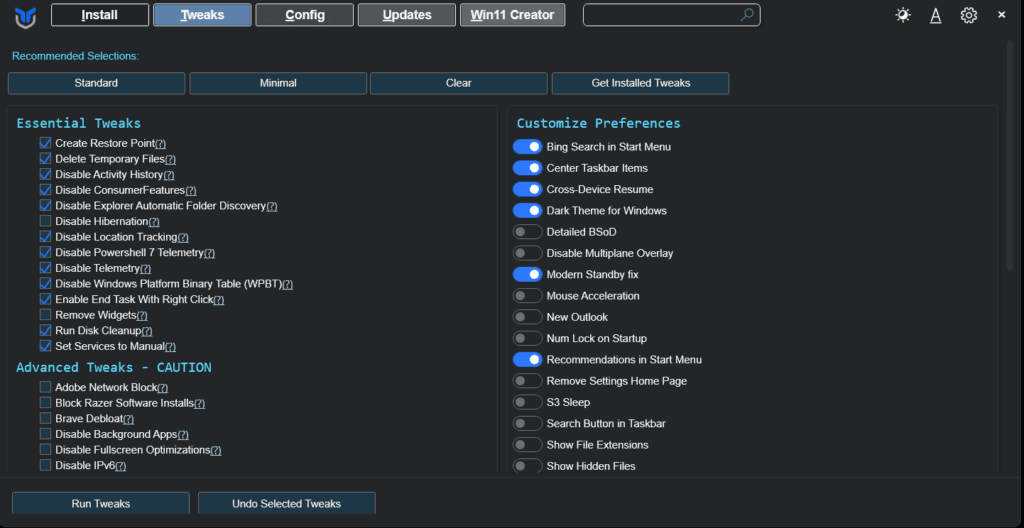Image resolution: width=1024 pixels, height=528 pixels.
Task: Enable the Remove Widgets checkbox
Action: click(x=45, y=315)
